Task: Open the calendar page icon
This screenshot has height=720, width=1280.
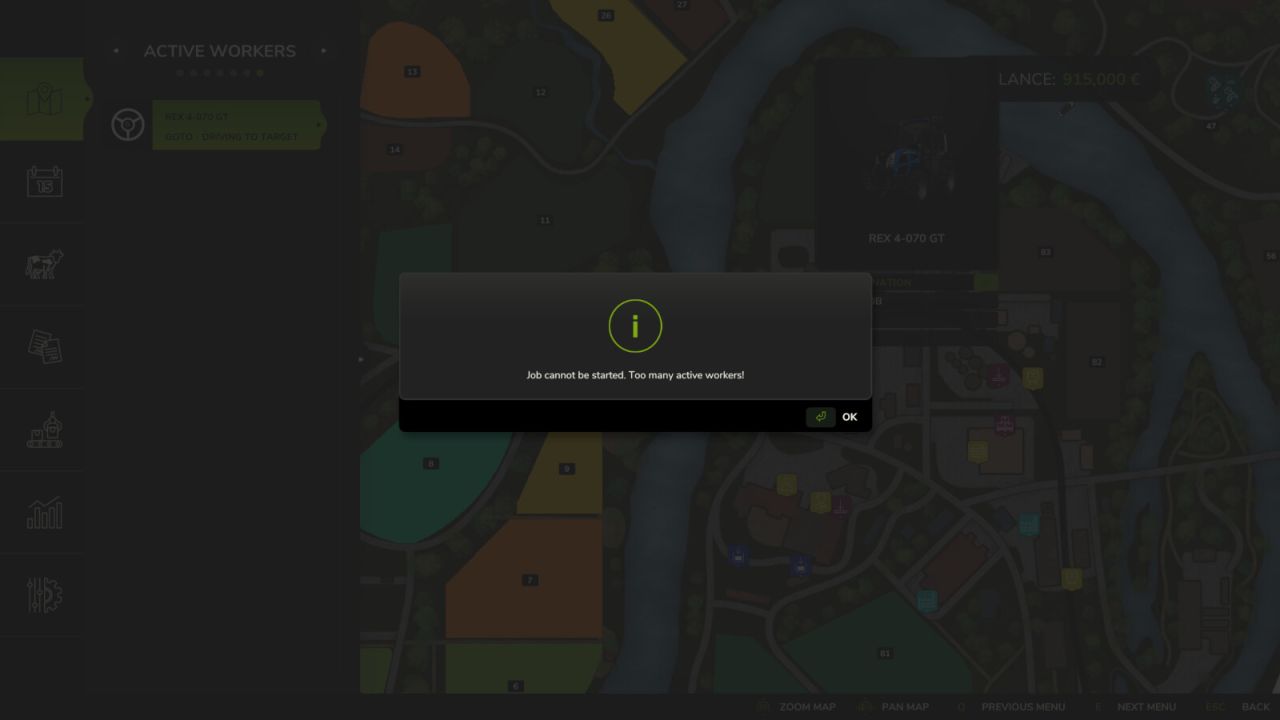Action: pyautogui.click(x=44, y=181)
